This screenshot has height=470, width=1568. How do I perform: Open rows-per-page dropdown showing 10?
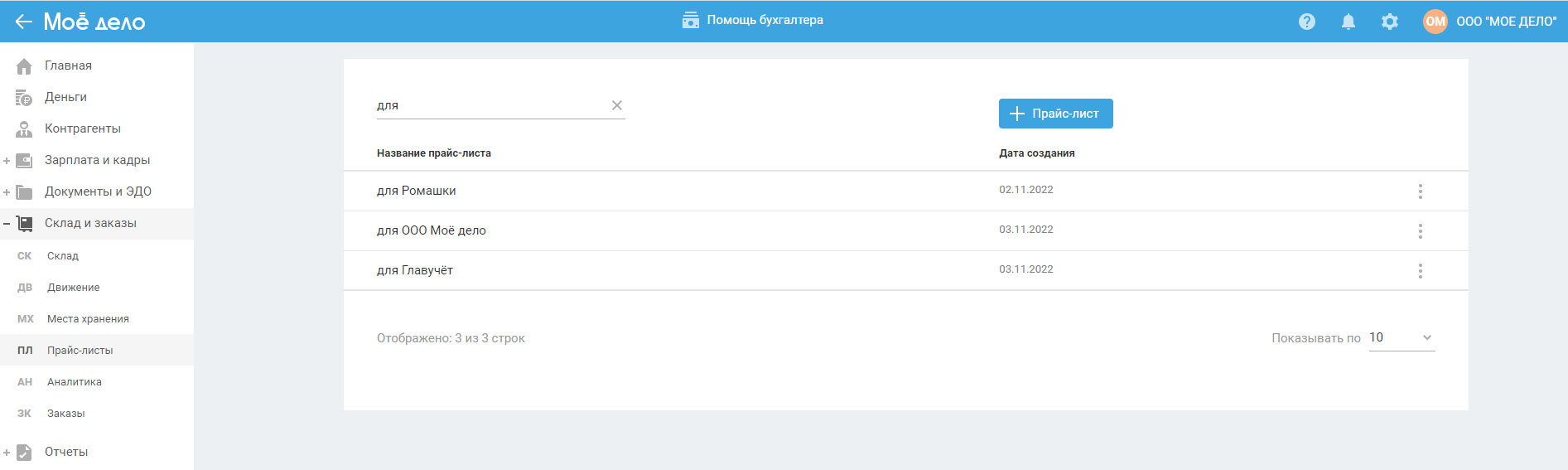coord(1402,338)
